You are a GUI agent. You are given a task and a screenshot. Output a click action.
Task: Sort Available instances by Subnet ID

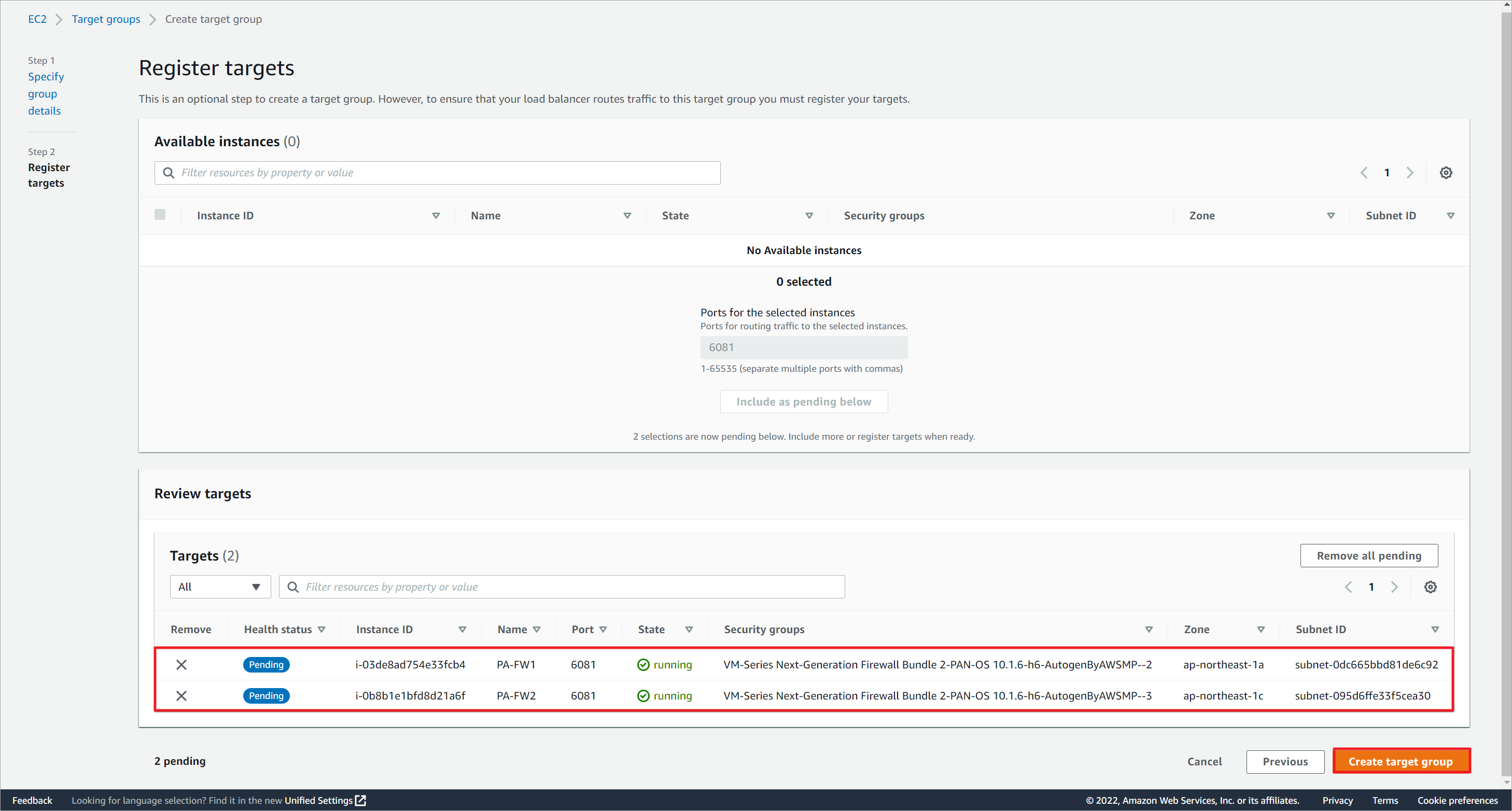coord(1450,215)
